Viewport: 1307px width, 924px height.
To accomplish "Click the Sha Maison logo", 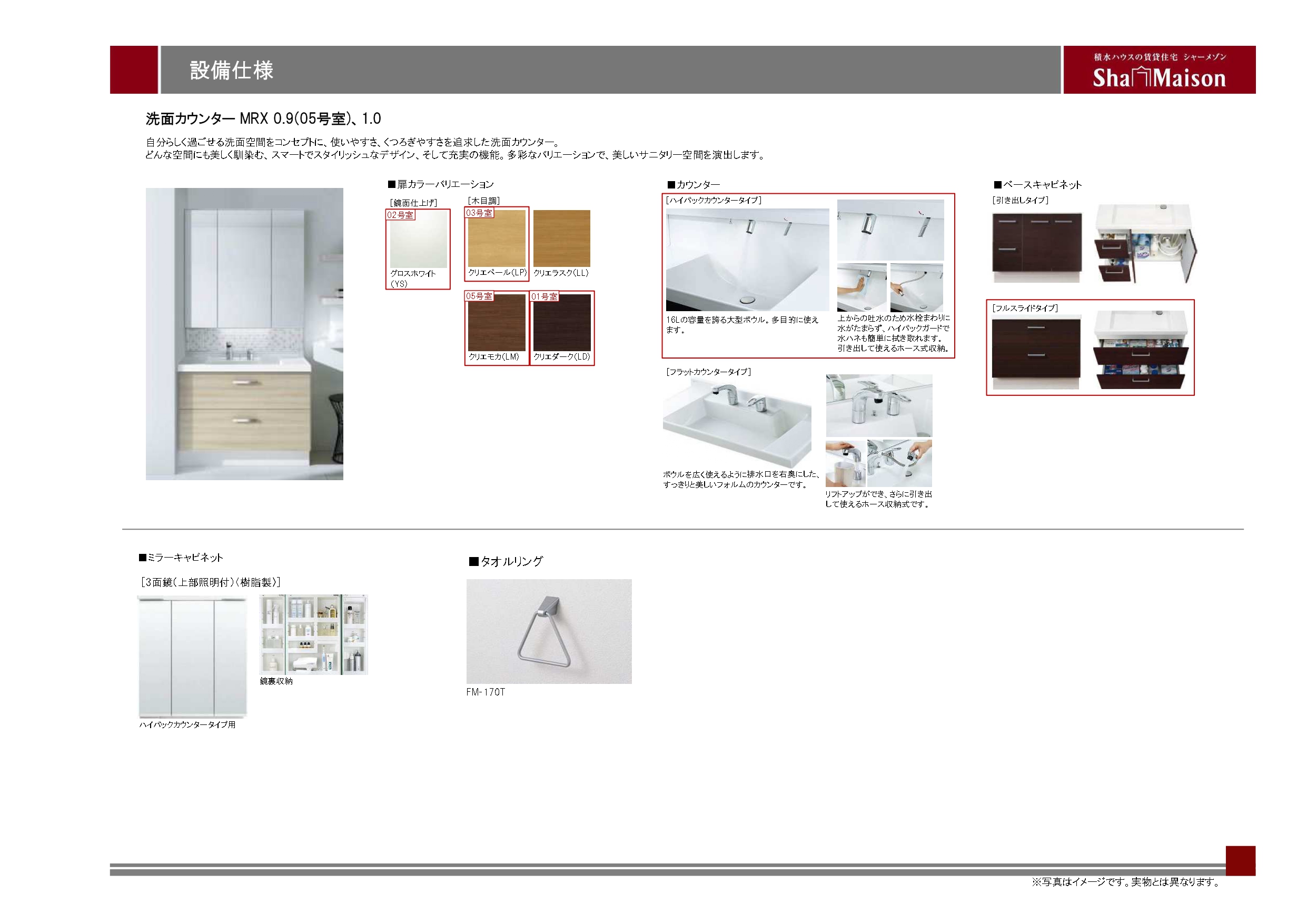I will coord(1159,70).
